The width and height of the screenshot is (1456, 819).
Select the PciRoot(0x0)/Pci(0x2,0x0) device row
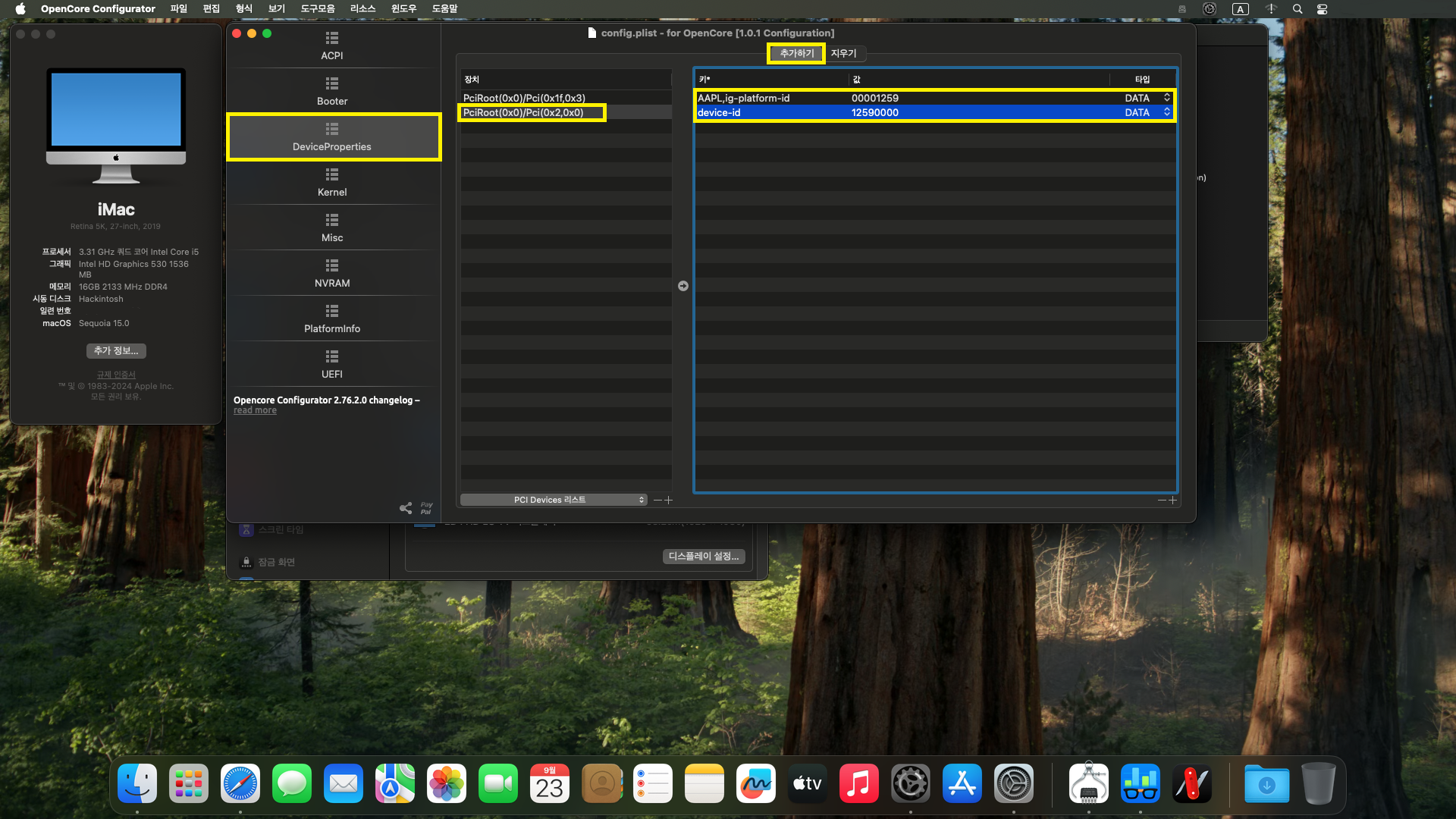565,112
